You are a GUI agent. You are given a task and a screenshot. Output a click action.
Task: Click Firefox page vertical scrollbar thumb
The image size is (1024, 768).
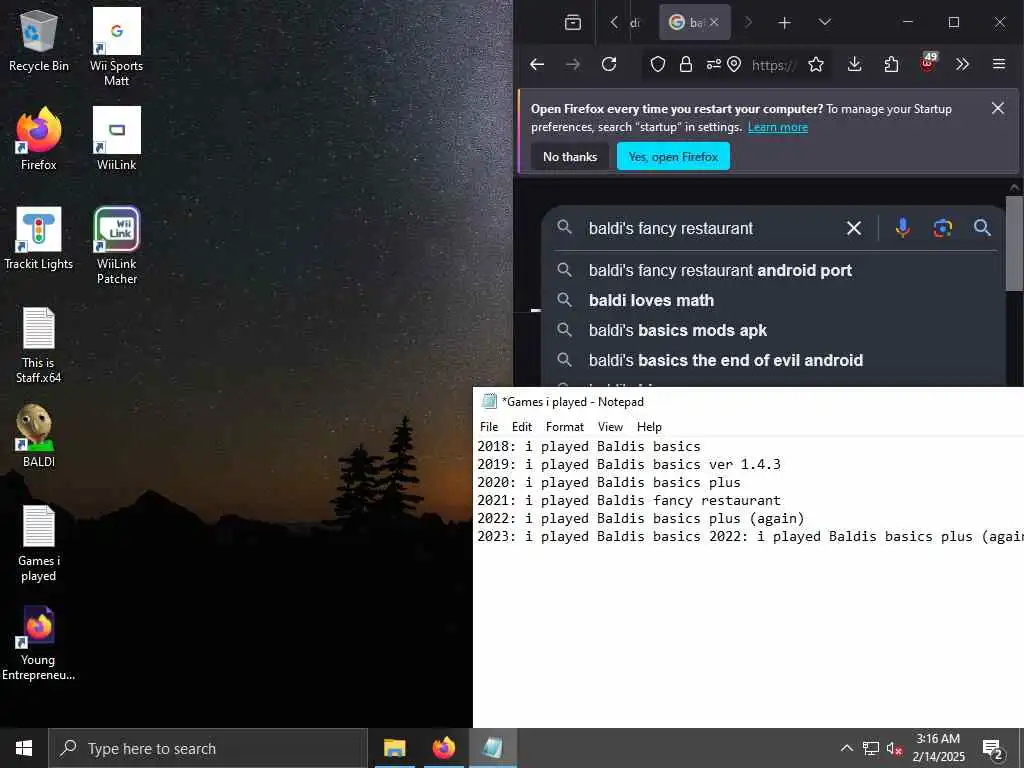click(x=1014, y=243)
